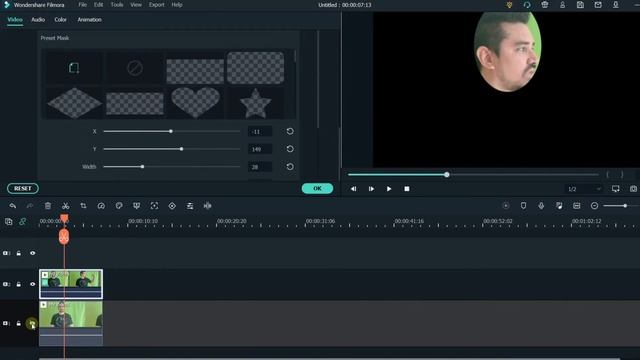Switch to the Audio tab

[x=38, y=20]
